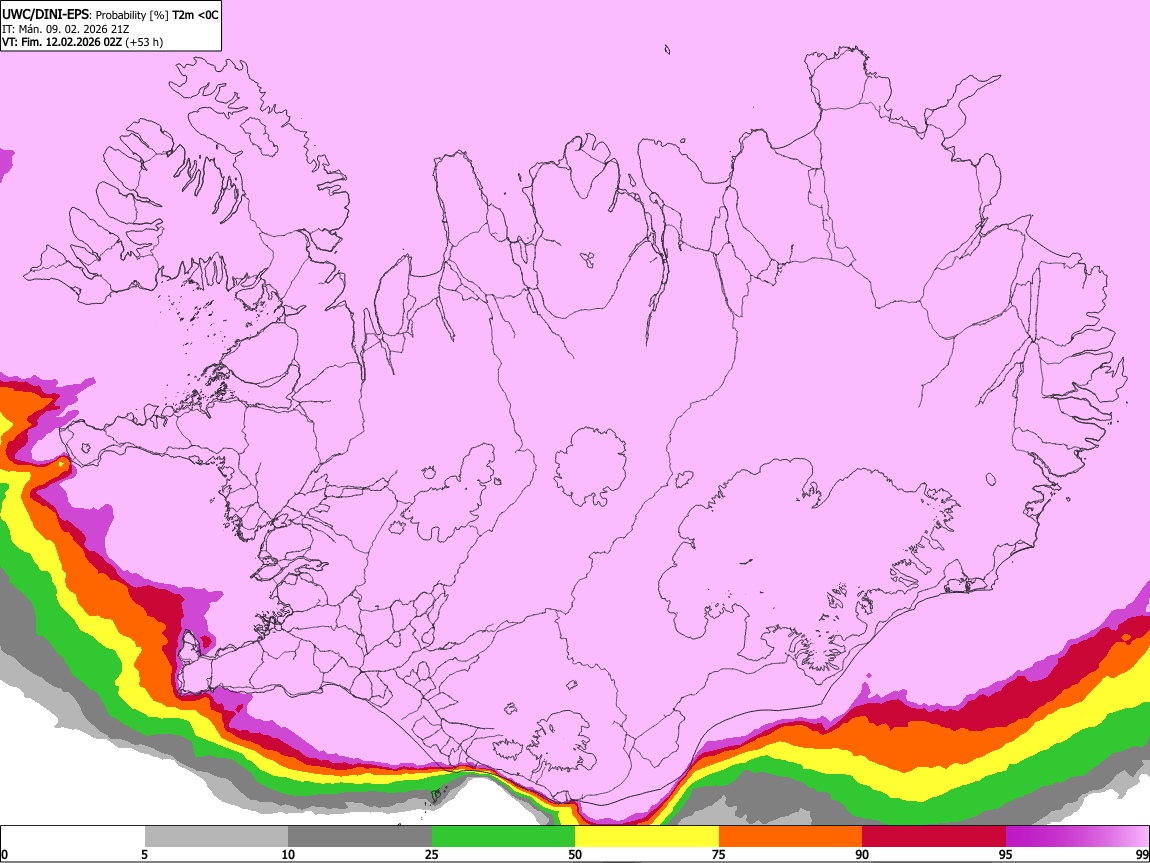Click the legend label '99'
1150x863 pixels.
pyautogui.click(x=1141, y=854)
